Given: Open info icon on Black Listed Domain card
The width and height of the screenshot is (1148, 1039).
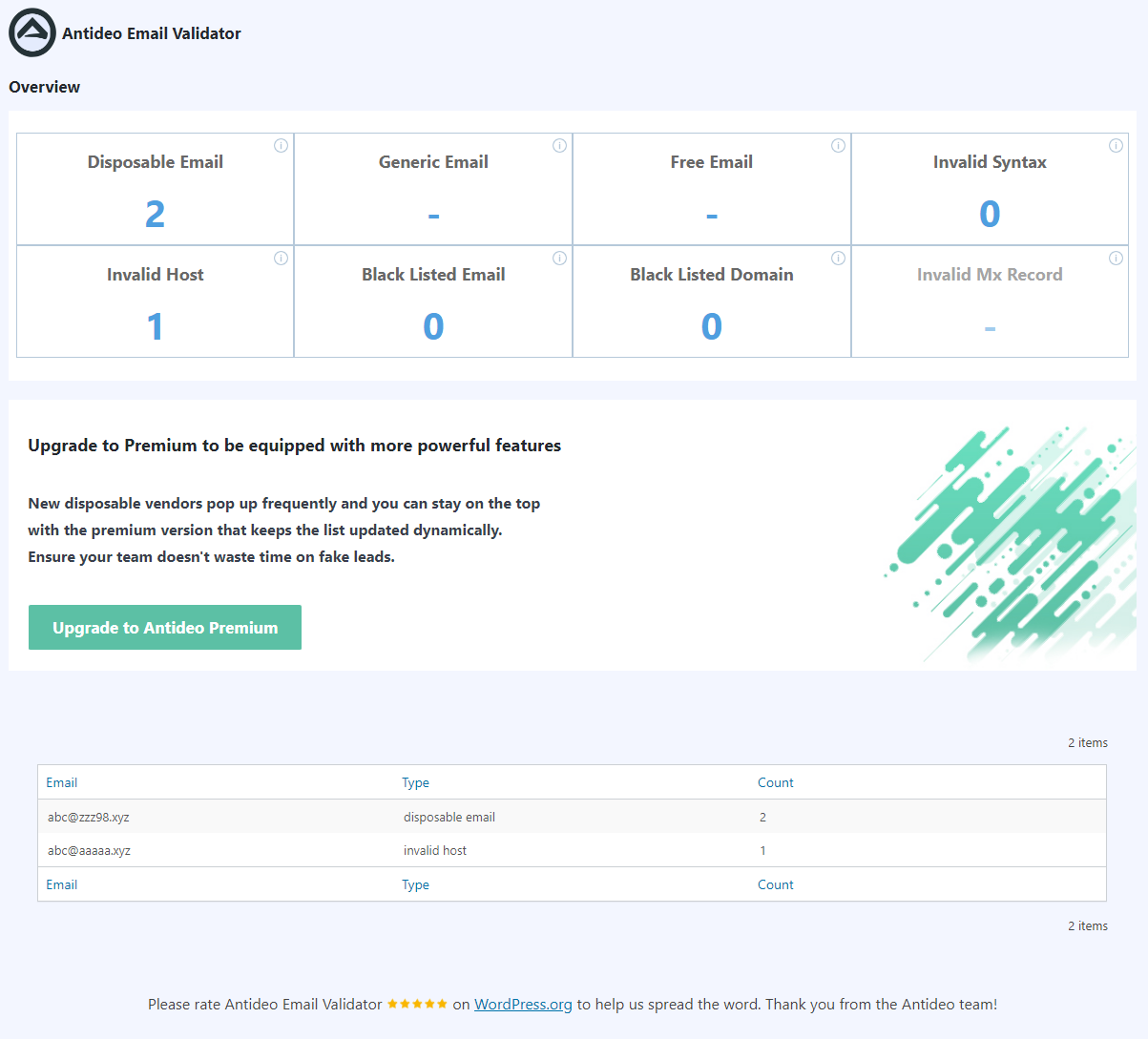Looking at the screenshot, I should (x=838, y=259).
